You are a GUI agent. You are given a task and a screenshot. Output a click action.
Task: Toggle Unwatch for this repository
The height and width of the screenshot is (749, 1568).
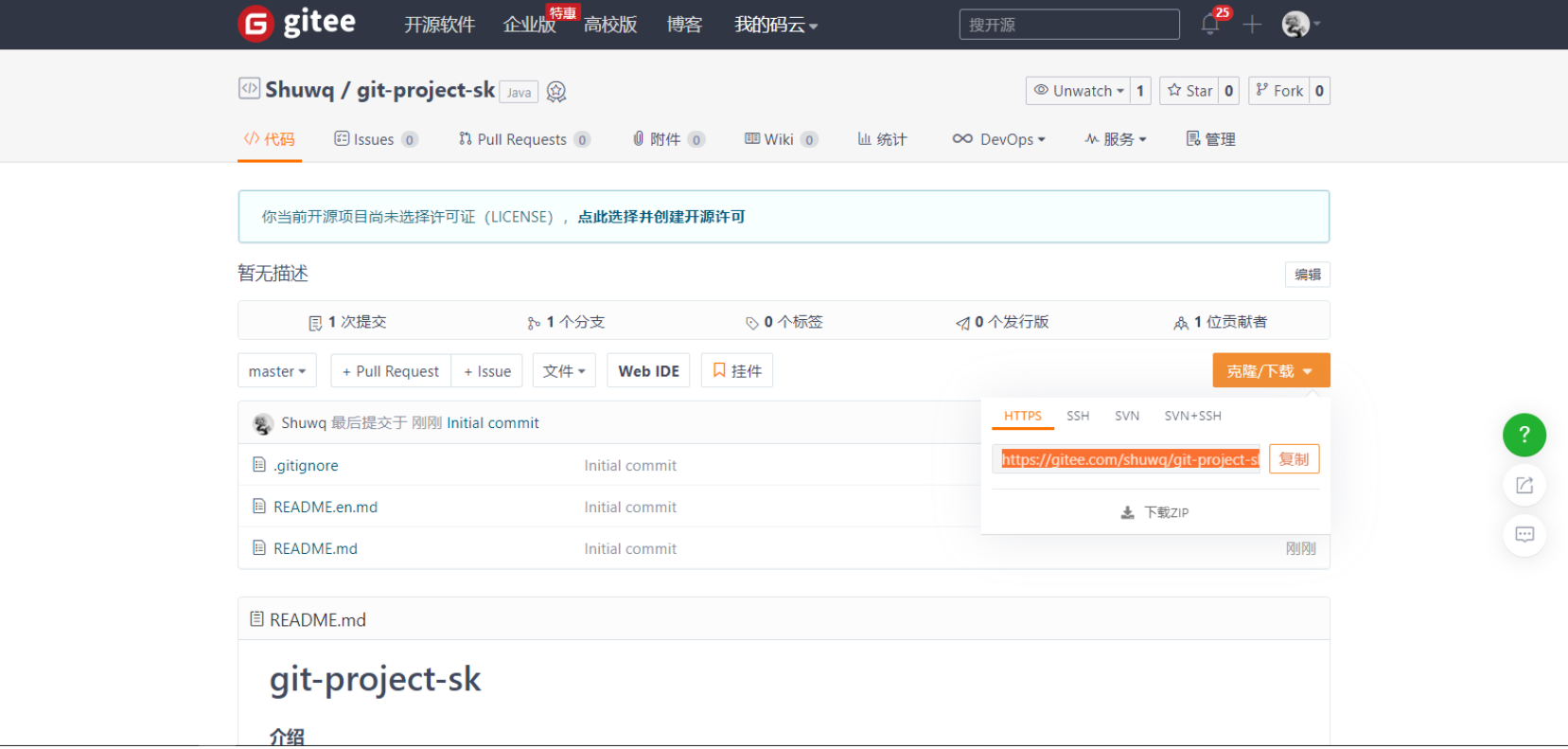coord(1079,91)
